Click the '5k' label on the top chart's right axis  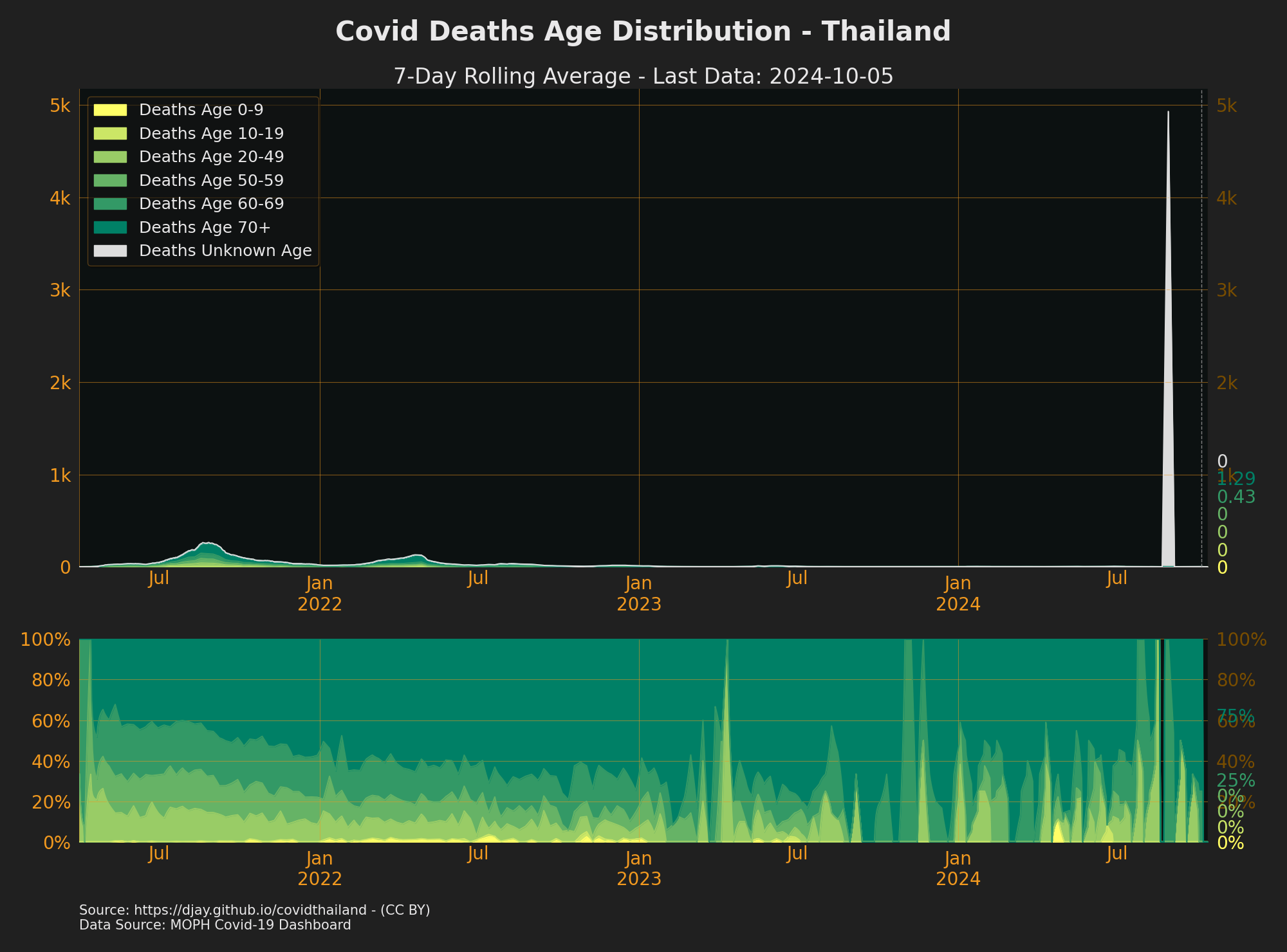pyautogui.click(x=1227, y=105)
